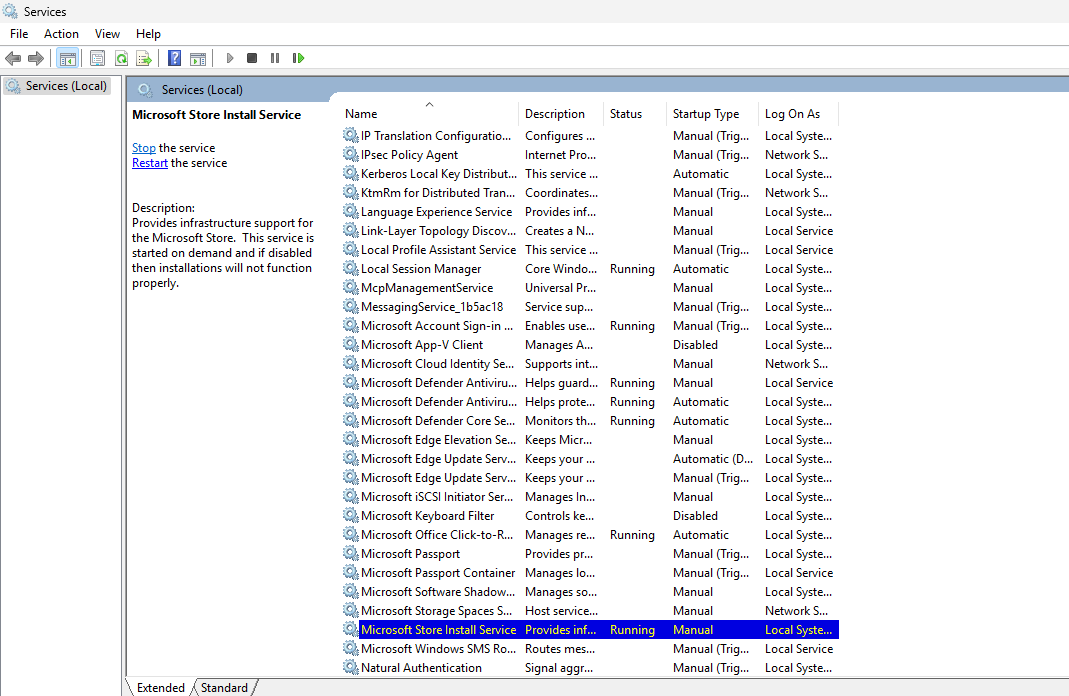Image resolution: width=1069 pixels, height=696 pixels.
Task: Select Services (Local) in the console tree
Action: coord(66,86)
